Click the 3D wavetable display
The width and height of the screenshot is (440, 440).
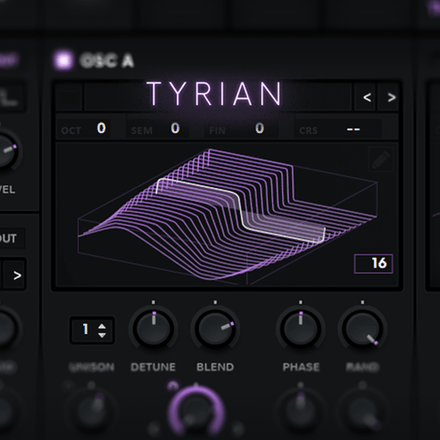point(227,214)
